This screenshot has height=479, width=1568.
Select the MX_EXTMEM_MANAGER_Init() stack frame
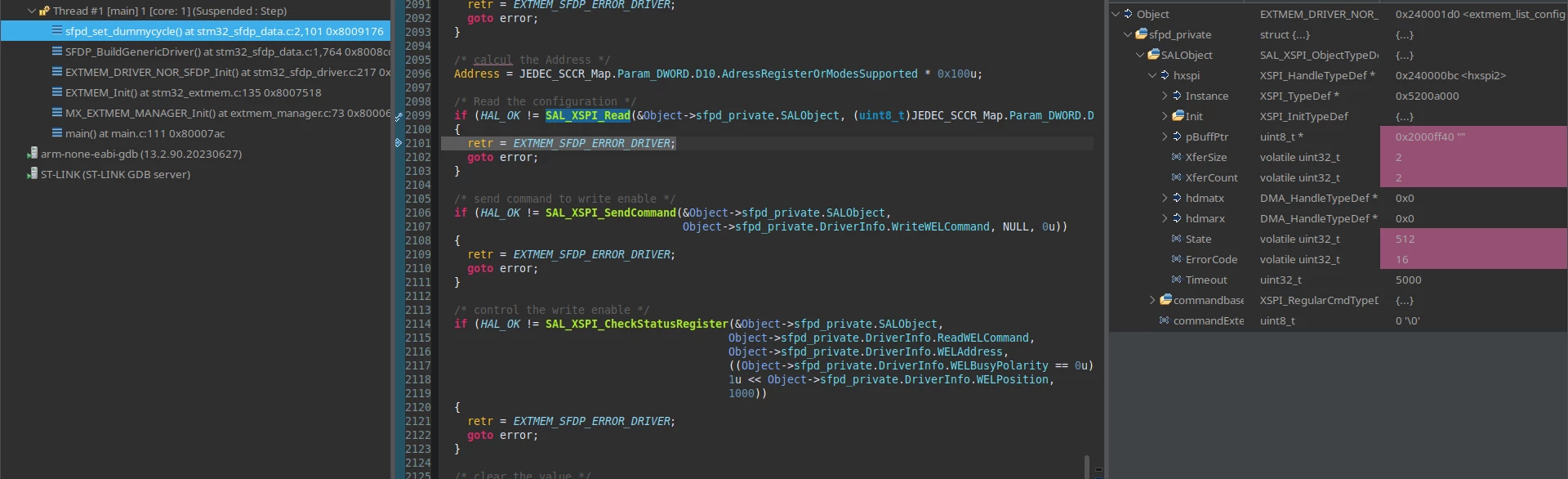195,113
